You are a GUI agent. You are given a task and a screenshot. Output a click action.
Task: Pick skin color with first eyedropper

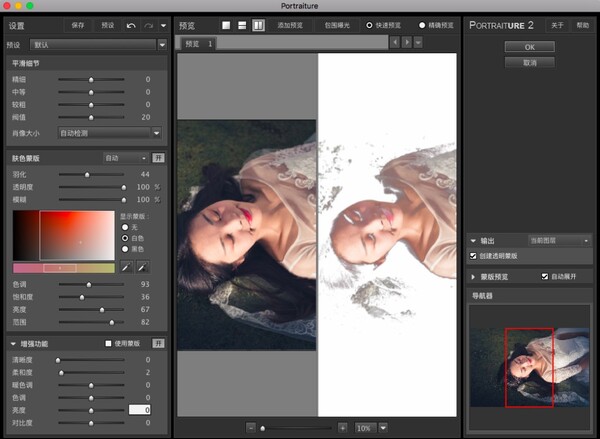point(126,267)
